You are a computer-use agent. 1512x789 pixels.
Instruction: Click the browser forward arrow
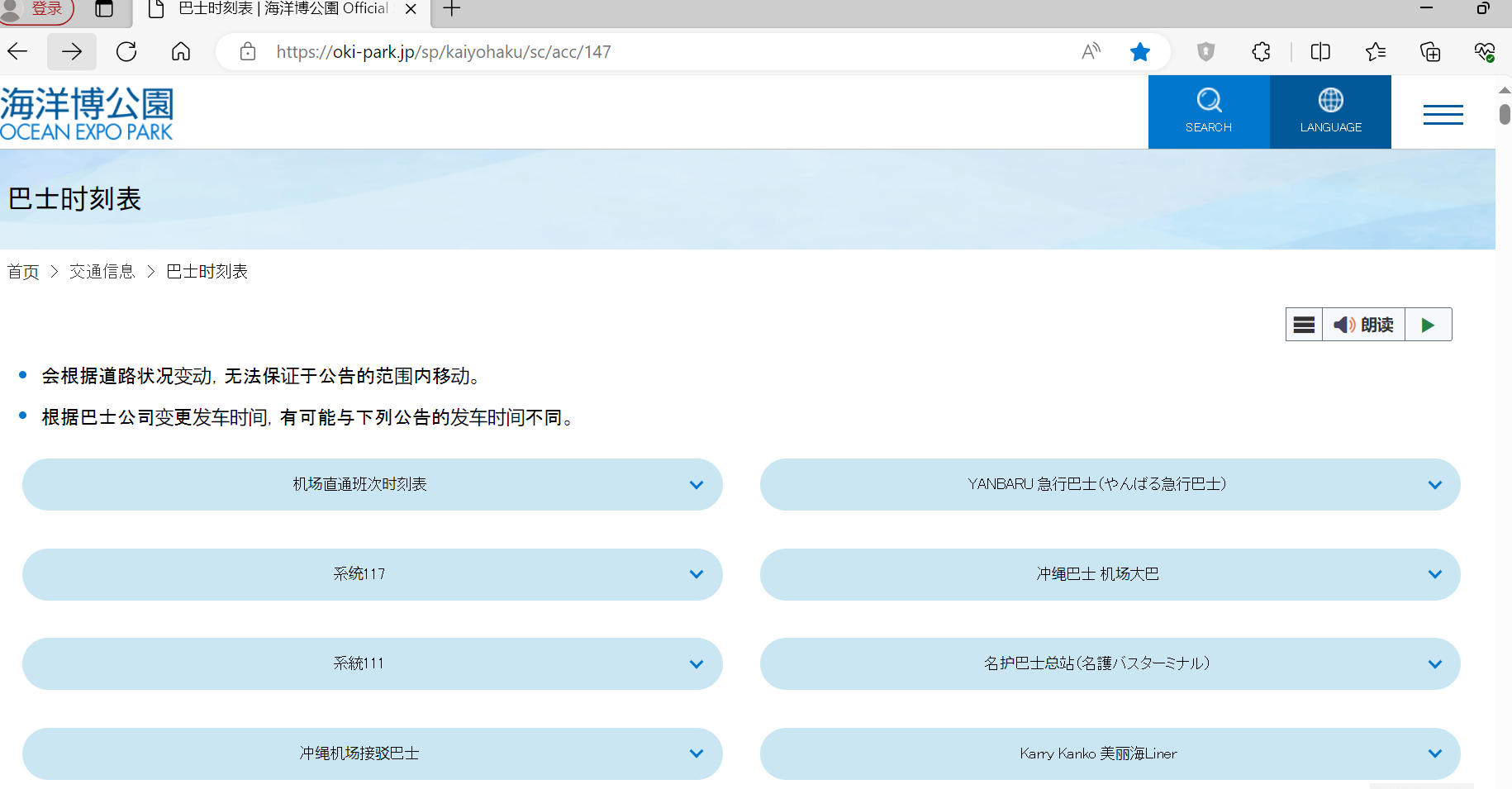coord(72,52)
